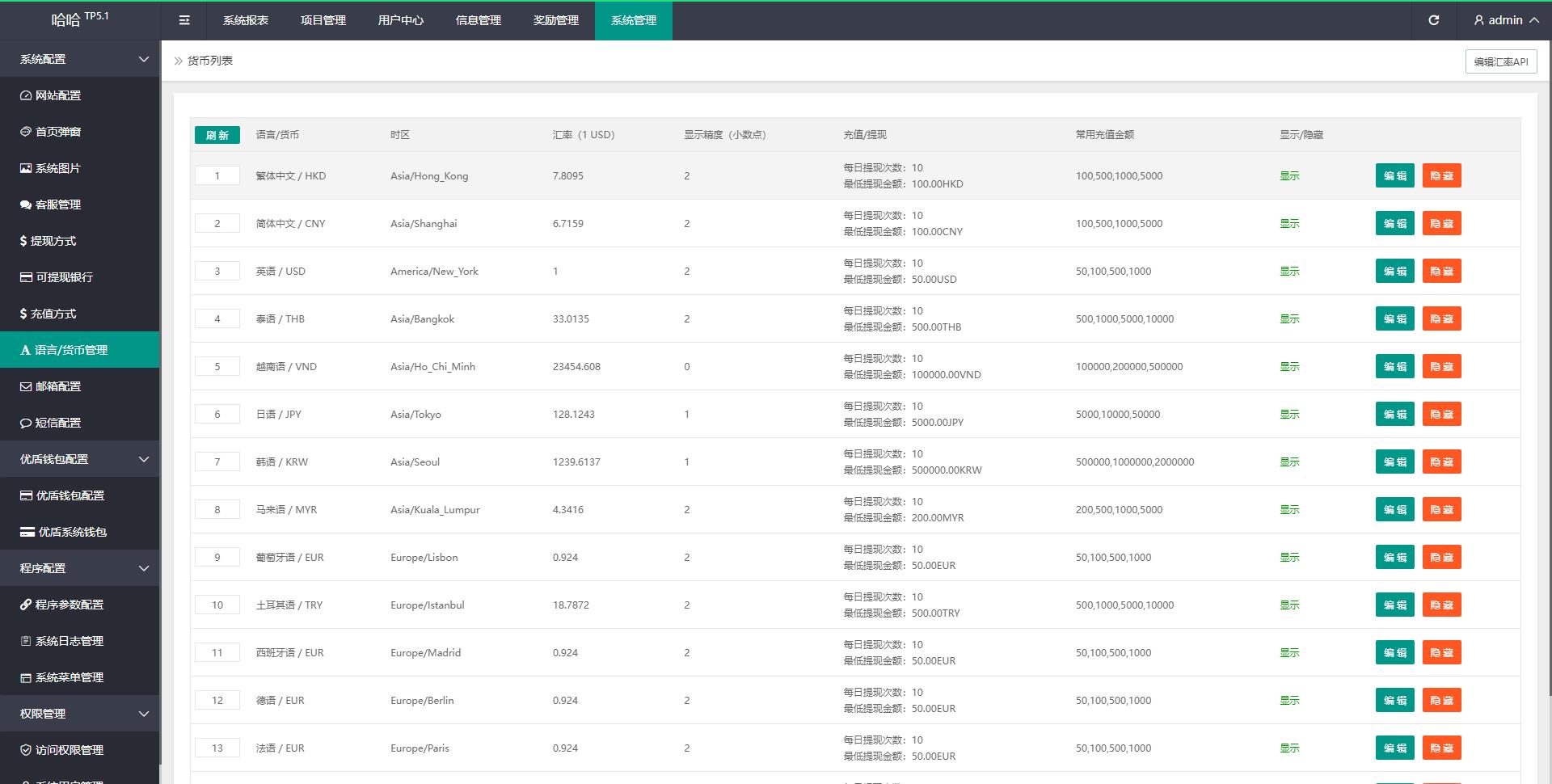The width and height of the screenshot is (1552, 784).
Task: Open 可提现银行 card item
Action: [x=64, y=277]
